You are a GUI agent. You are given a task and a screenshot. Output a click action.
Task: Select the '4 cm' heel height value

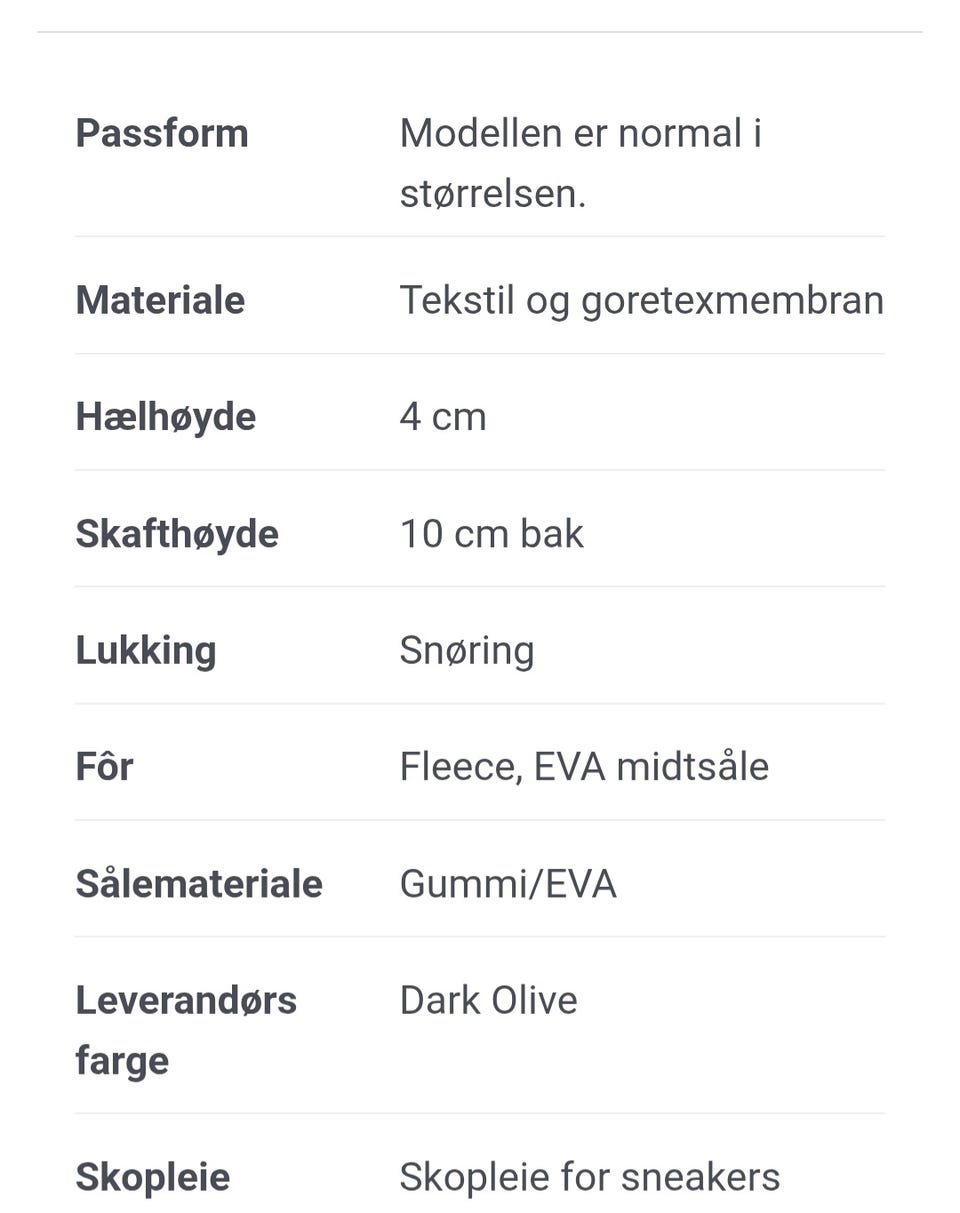point(443,417)
